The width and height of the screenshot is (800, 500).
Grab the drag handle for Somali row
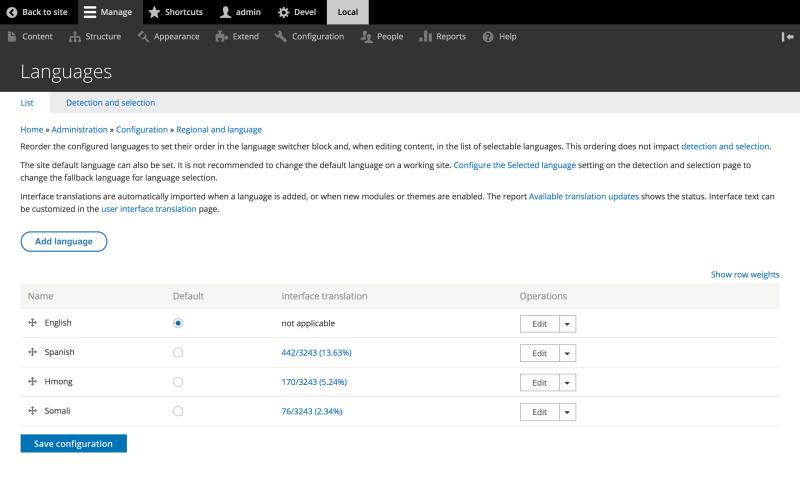coord(33,411)
